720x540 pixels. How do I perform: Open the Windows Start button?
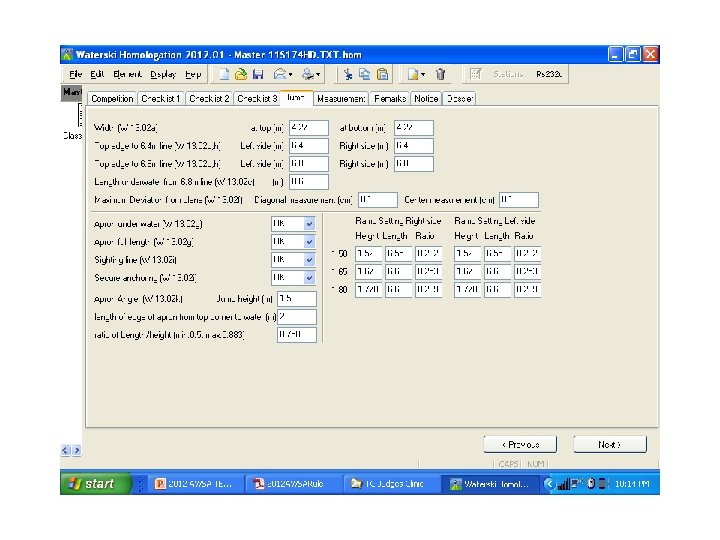(96, 484)
